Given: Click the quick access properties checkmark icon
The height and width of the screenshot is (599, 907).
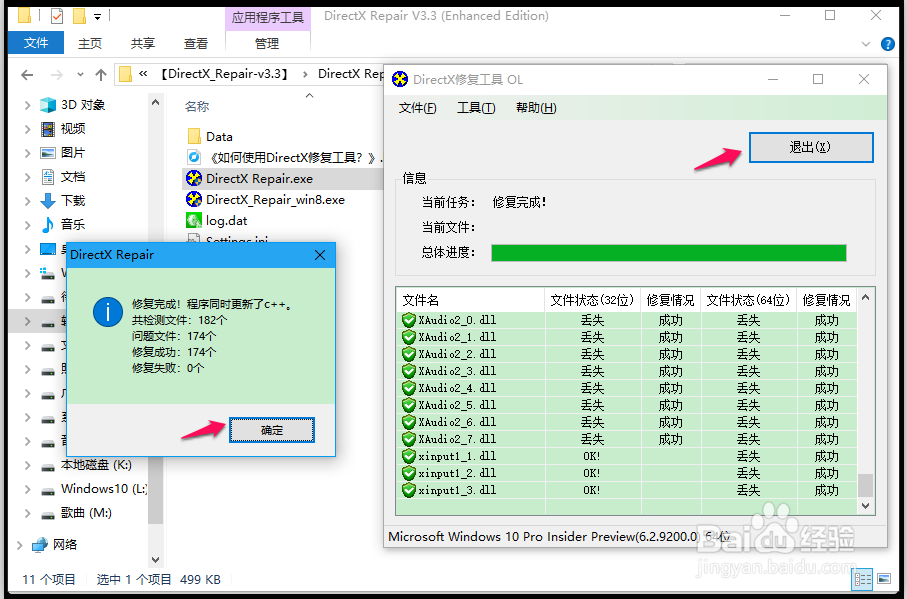Looking at the screenshot, I should (57, 16).
